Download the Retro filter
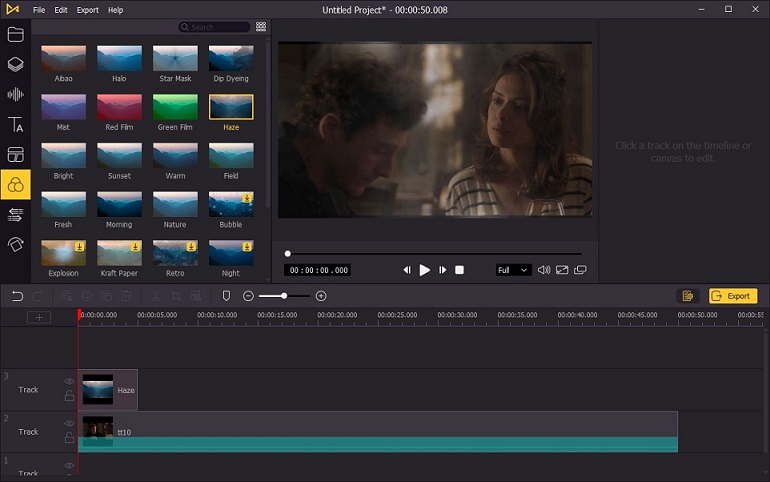The width and height of the screenshot is (770, 482). click(191, 246)
